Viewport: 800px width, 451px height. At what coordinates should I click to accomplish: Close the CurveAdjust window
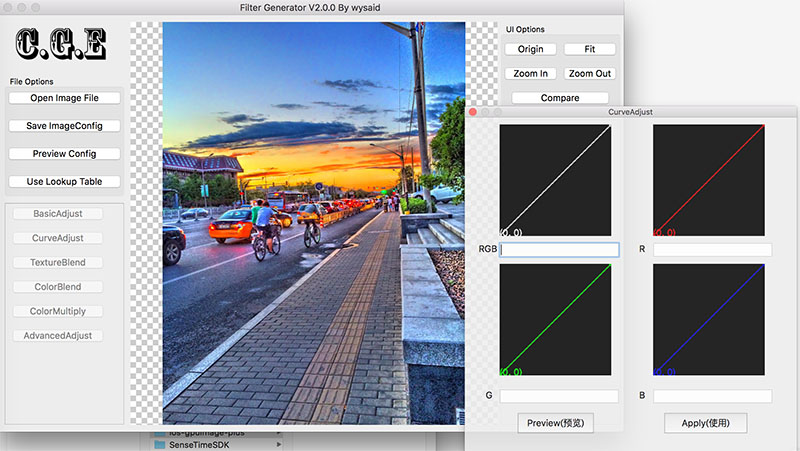click(473, 112)
